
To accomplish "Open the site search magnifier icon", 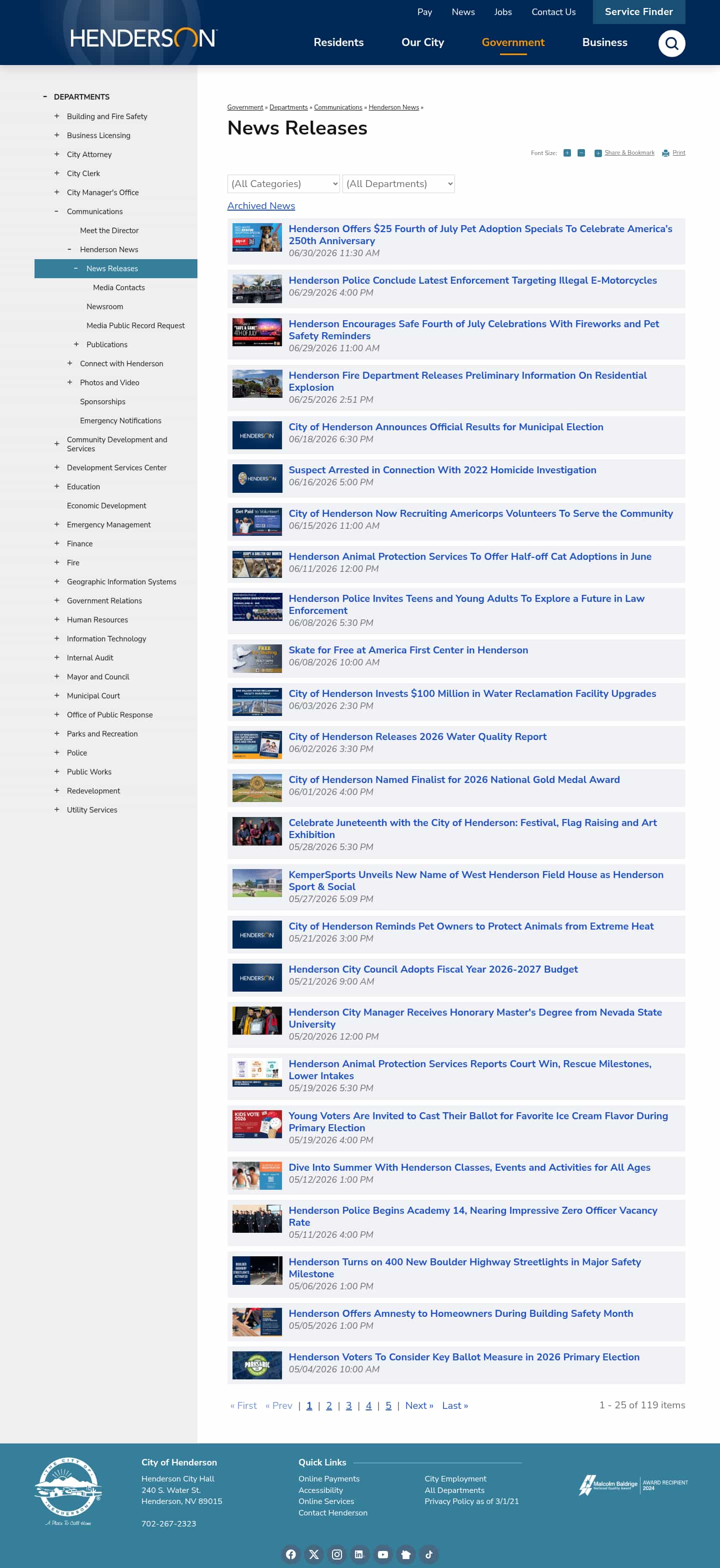I will (x=671, y=43).
